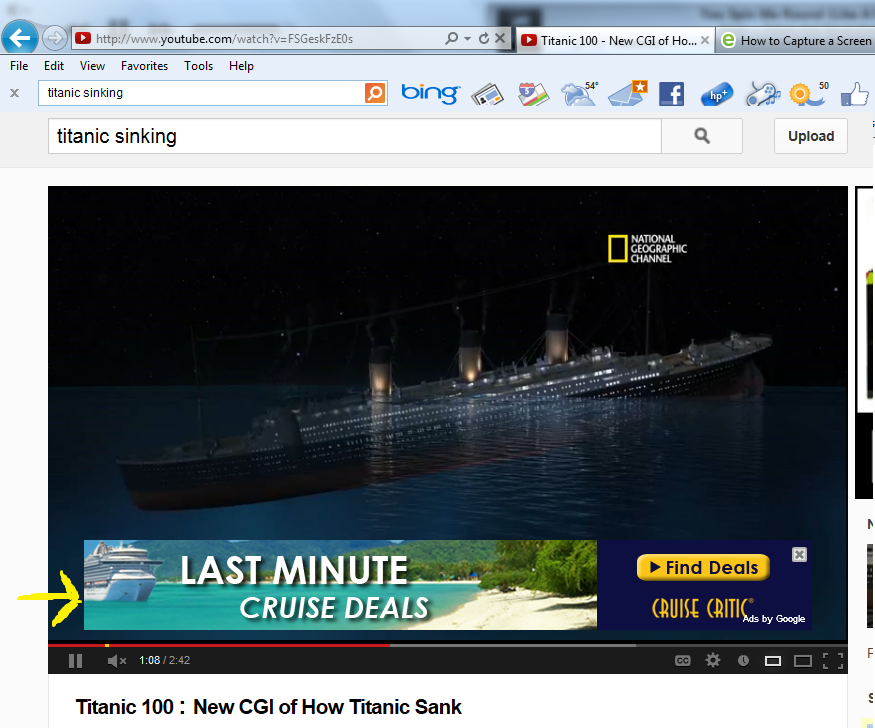This screenshot has width=875, height=728.
Task: Click the yellow 'Find Deals' button
Action: tap(703, 567)
